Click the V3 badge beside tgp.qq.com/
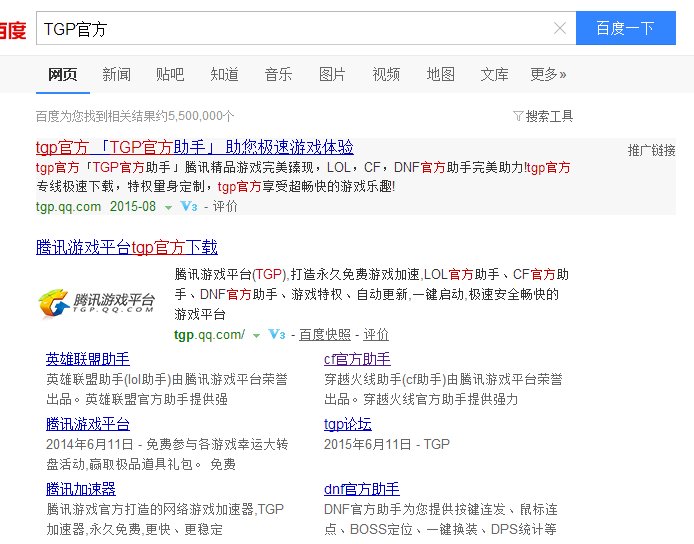Image resolution: width=694 pixels, height=544 pixels. click(277, 335)
